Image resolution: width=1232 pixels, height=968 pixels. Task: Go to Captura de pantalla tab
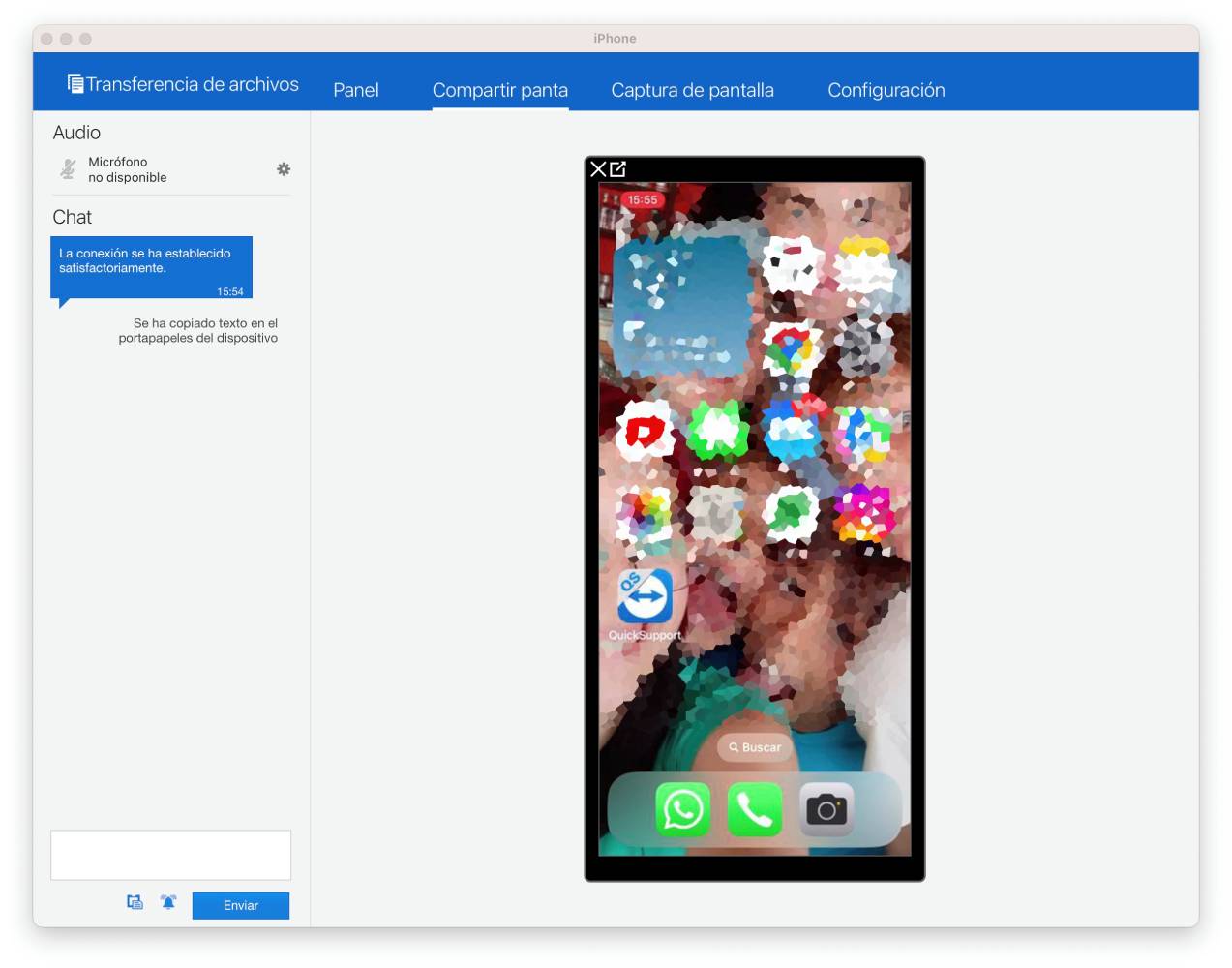pyautogui.click(x=692, y=90)
